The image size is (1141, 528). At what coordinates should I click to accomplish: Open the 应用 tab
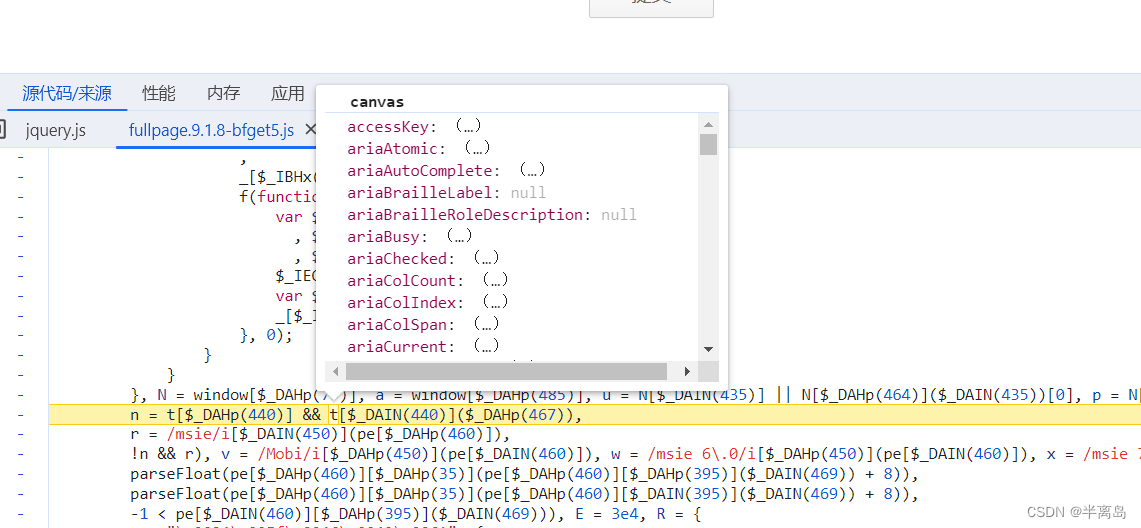[287, 93]
